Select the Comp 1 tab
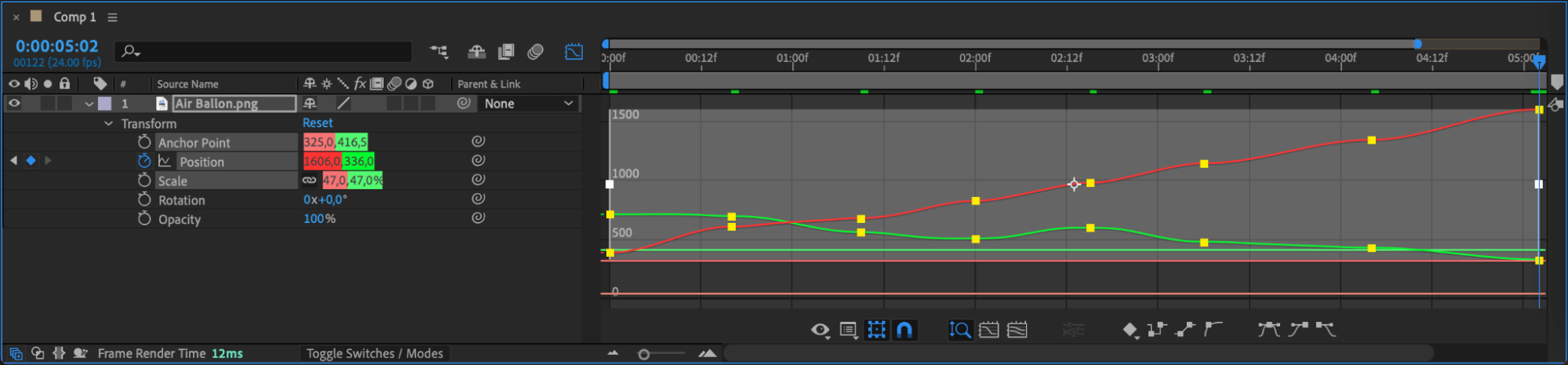 coord(75,16)
